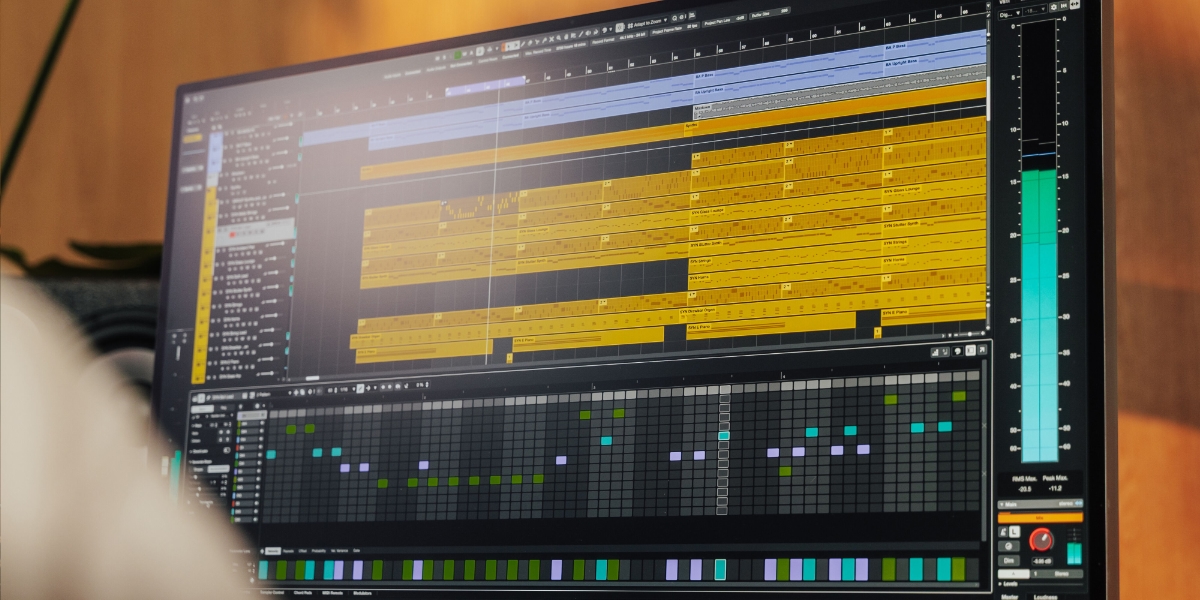Open the -18 dropdown above the meter
This screenshot has height=600, width=1200.
point(1035,10)
